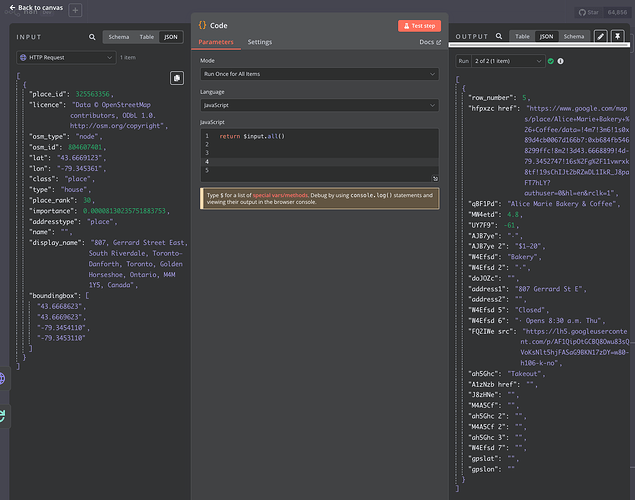The width and height of the screenshot is (635, 500).
Task: Click "gpslat" key in output JSON
Action: click(x=485, y=458)
